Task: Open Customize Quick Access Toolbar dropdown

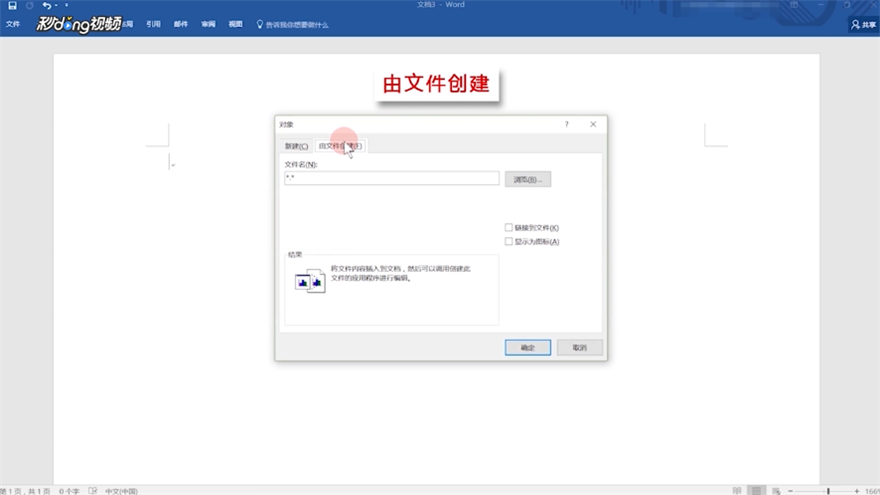Action: click(x=66, y=6)
